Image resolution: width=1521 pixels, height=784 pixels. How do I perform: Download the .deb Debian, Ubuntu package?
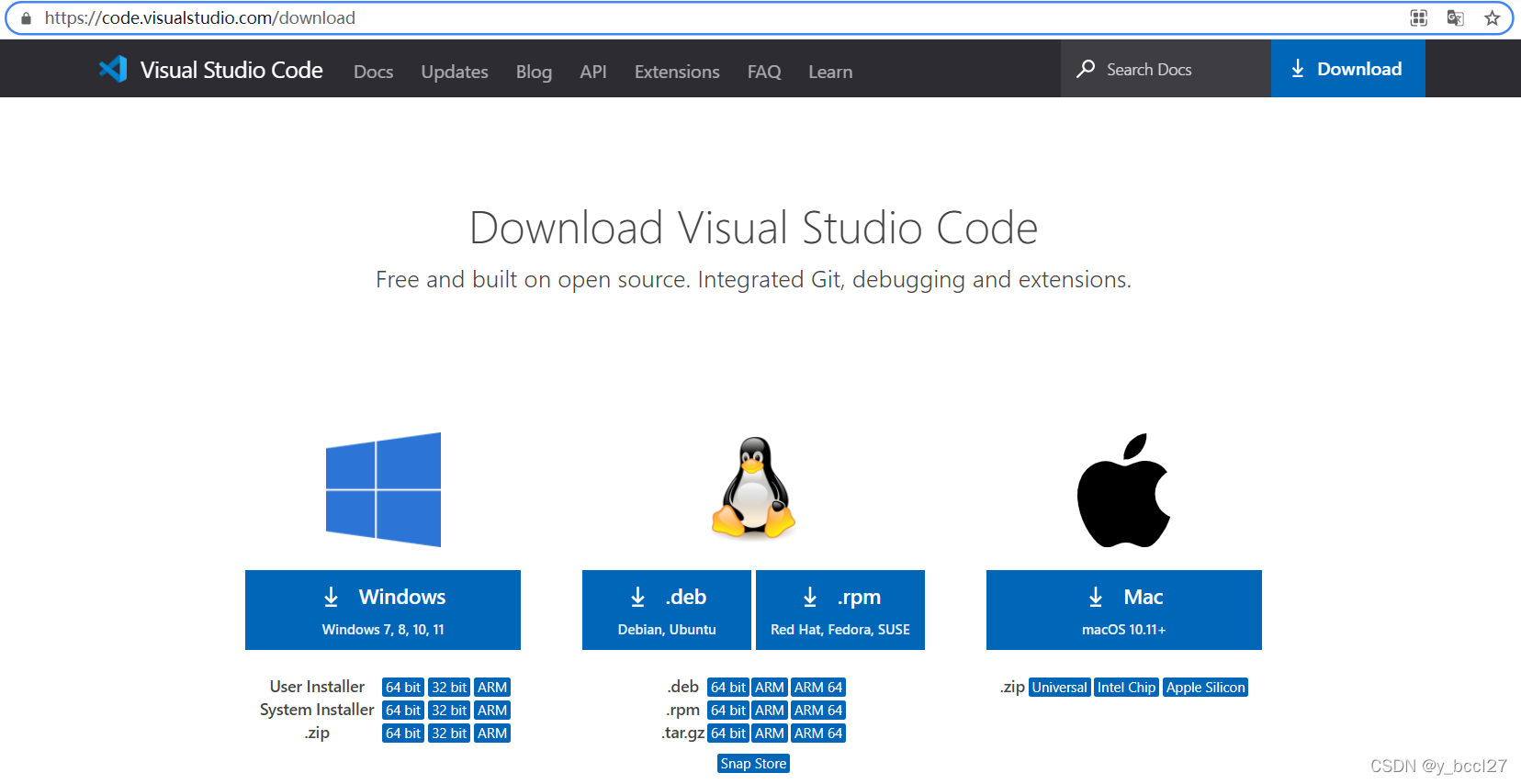667,610
